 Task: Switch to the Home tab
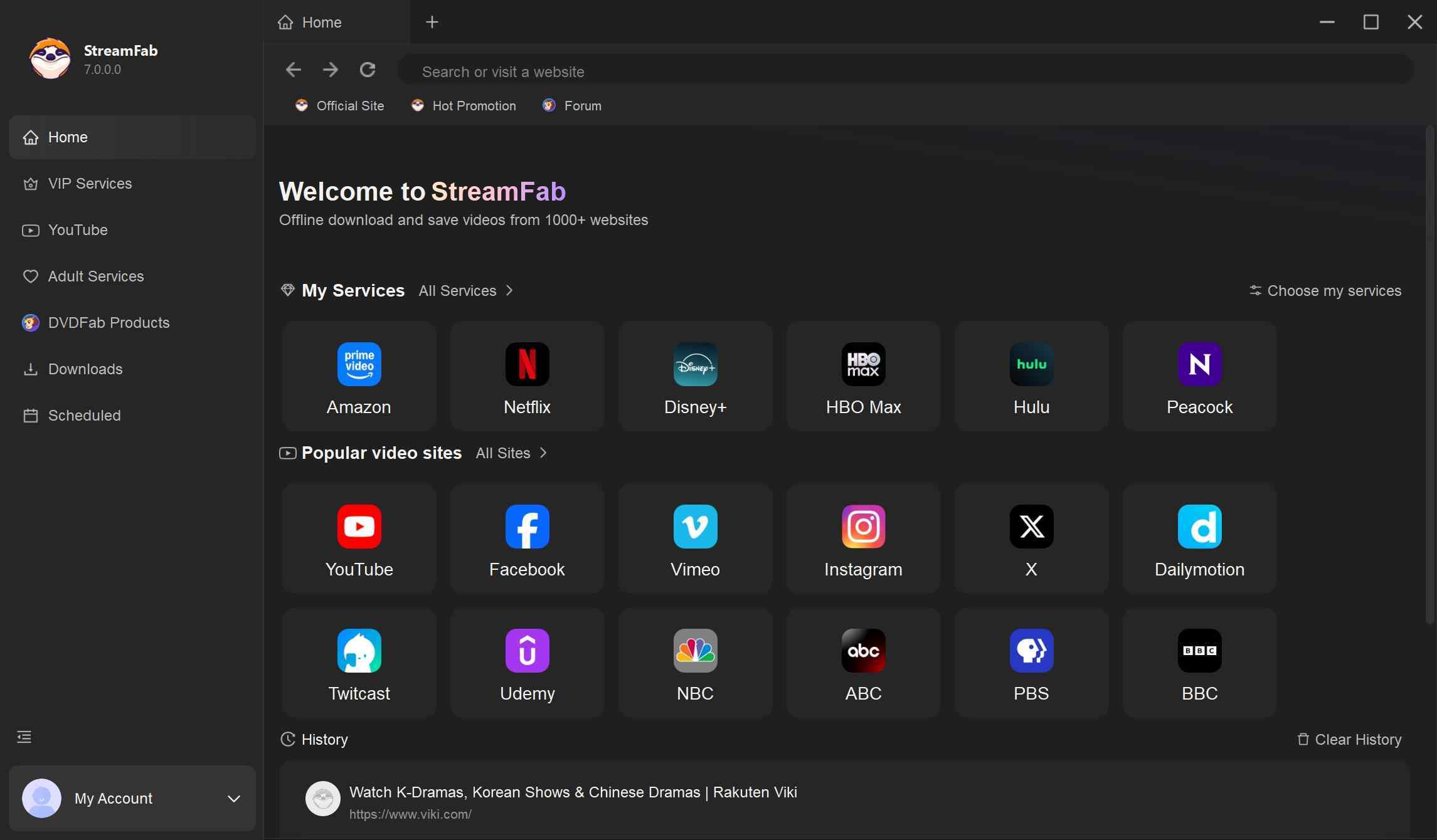pos(321,22)
